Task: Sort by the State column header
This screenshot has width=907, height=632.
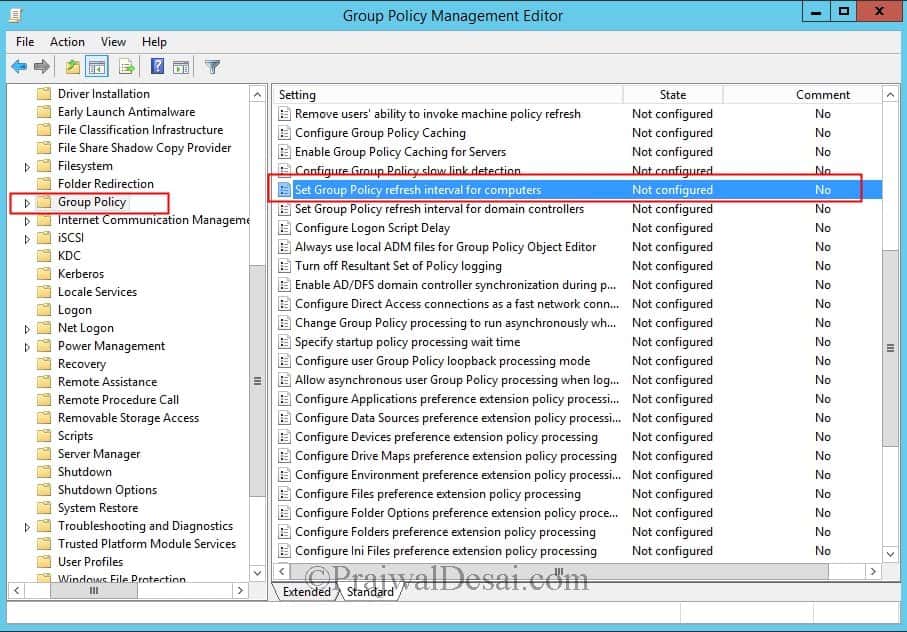Action: (x=673, y=95)
